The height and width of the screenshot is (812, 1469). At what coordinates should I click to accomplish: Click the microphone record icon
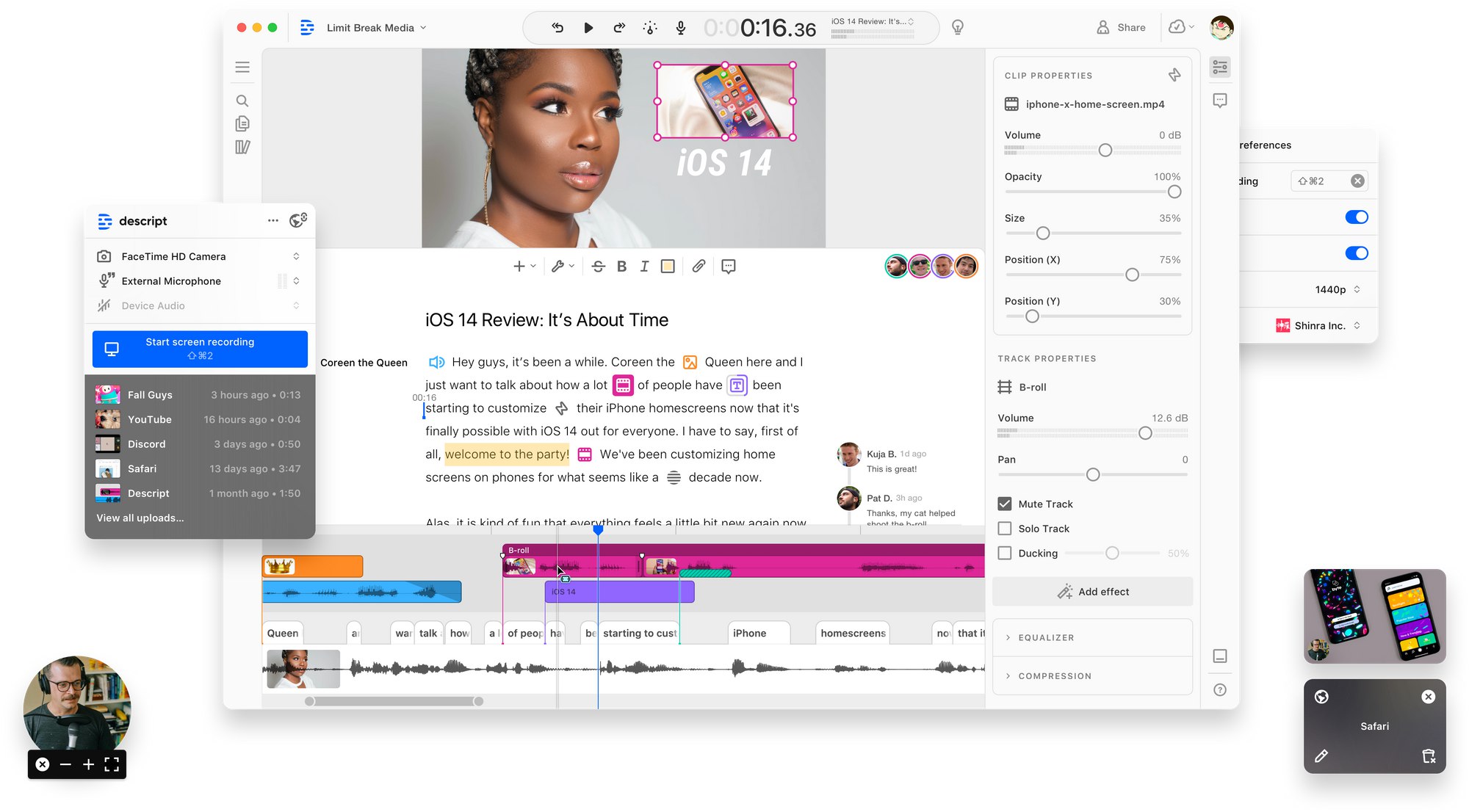coord(681,28)
